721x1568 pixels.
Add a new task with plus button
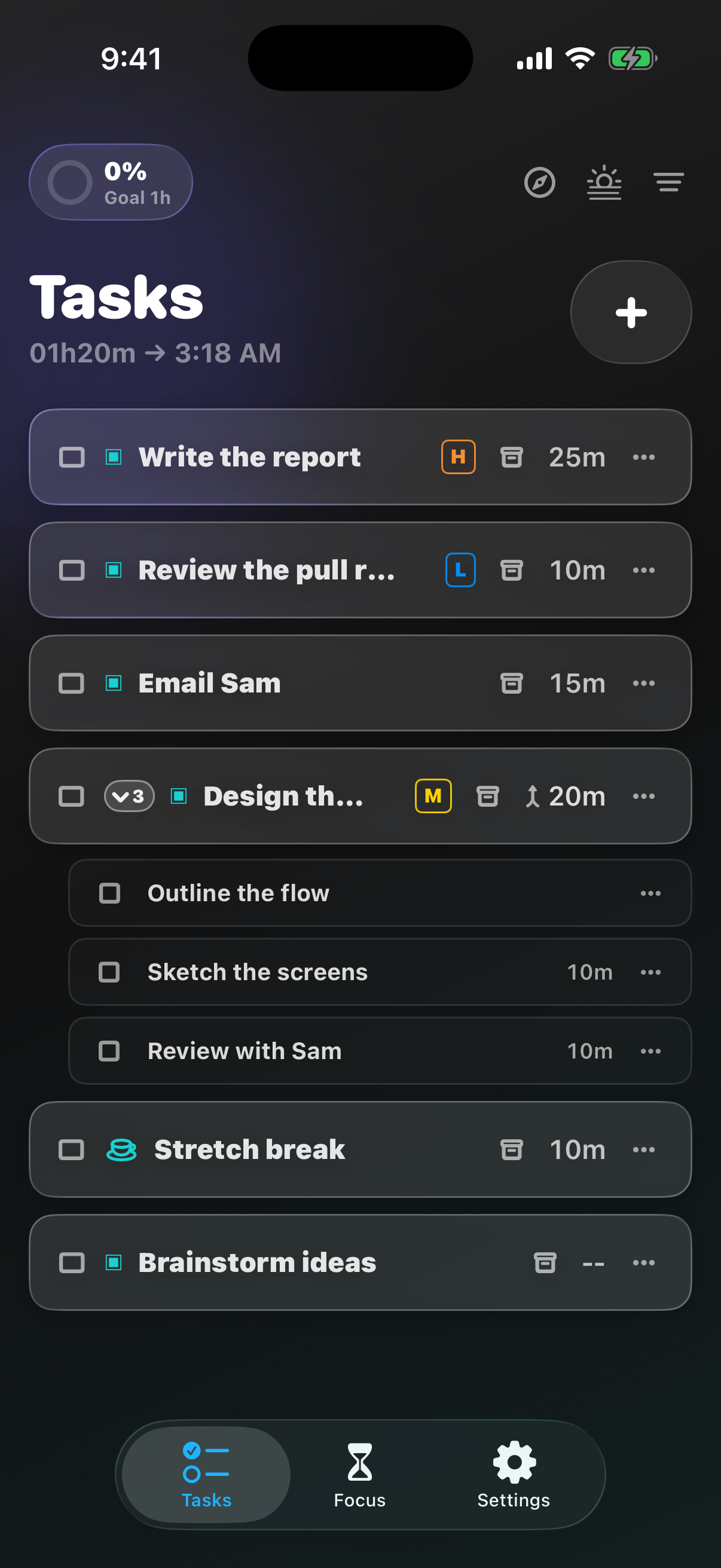(x=630, y=312)
